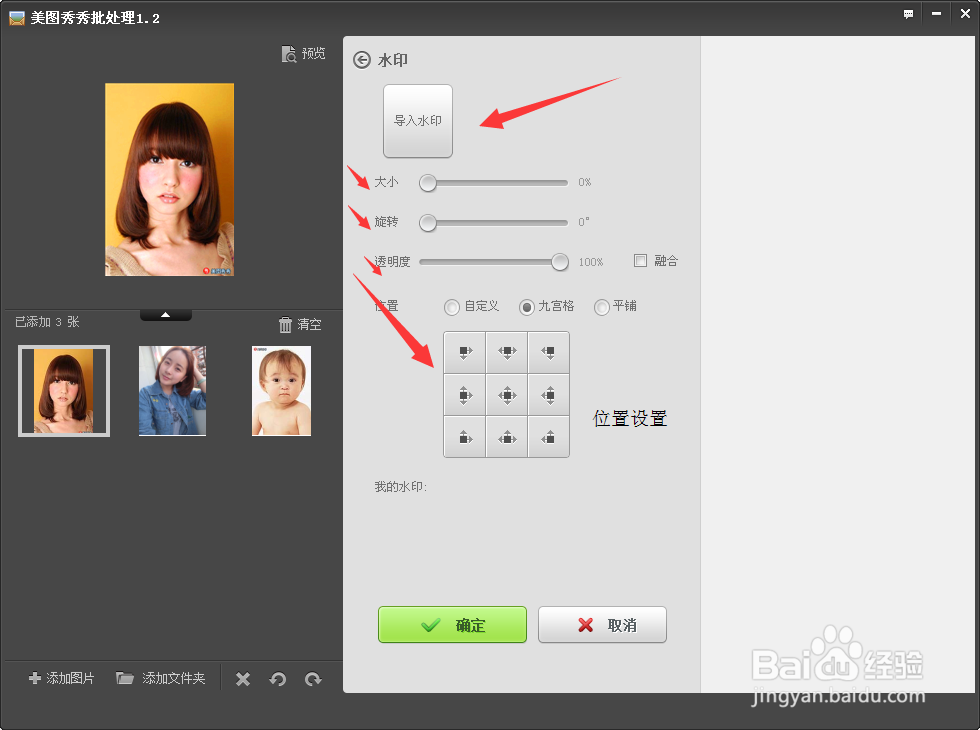Select the bottom-right position in the nine-grid
The height and width of the screenshot is (730, 980).
tap(548, 436)
